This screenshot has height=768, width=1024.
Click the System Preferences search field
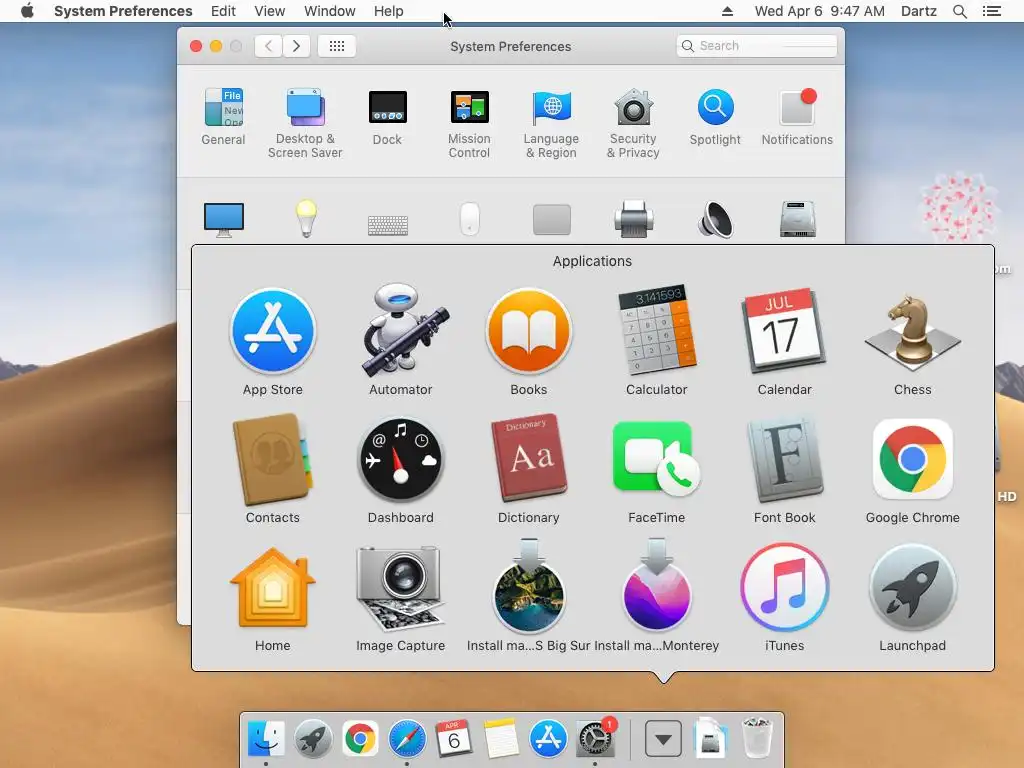[x=757, y=46]
